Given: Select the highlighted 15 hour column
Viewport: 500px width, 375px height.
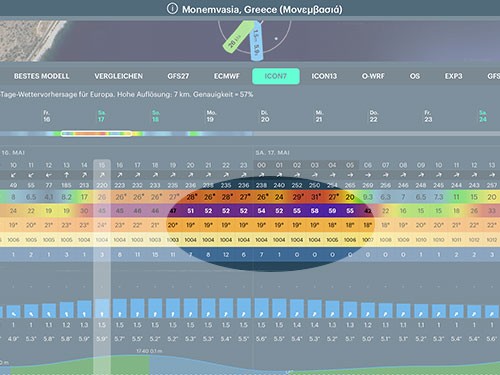Looking at the screenshot, I should tap(102, 267).
